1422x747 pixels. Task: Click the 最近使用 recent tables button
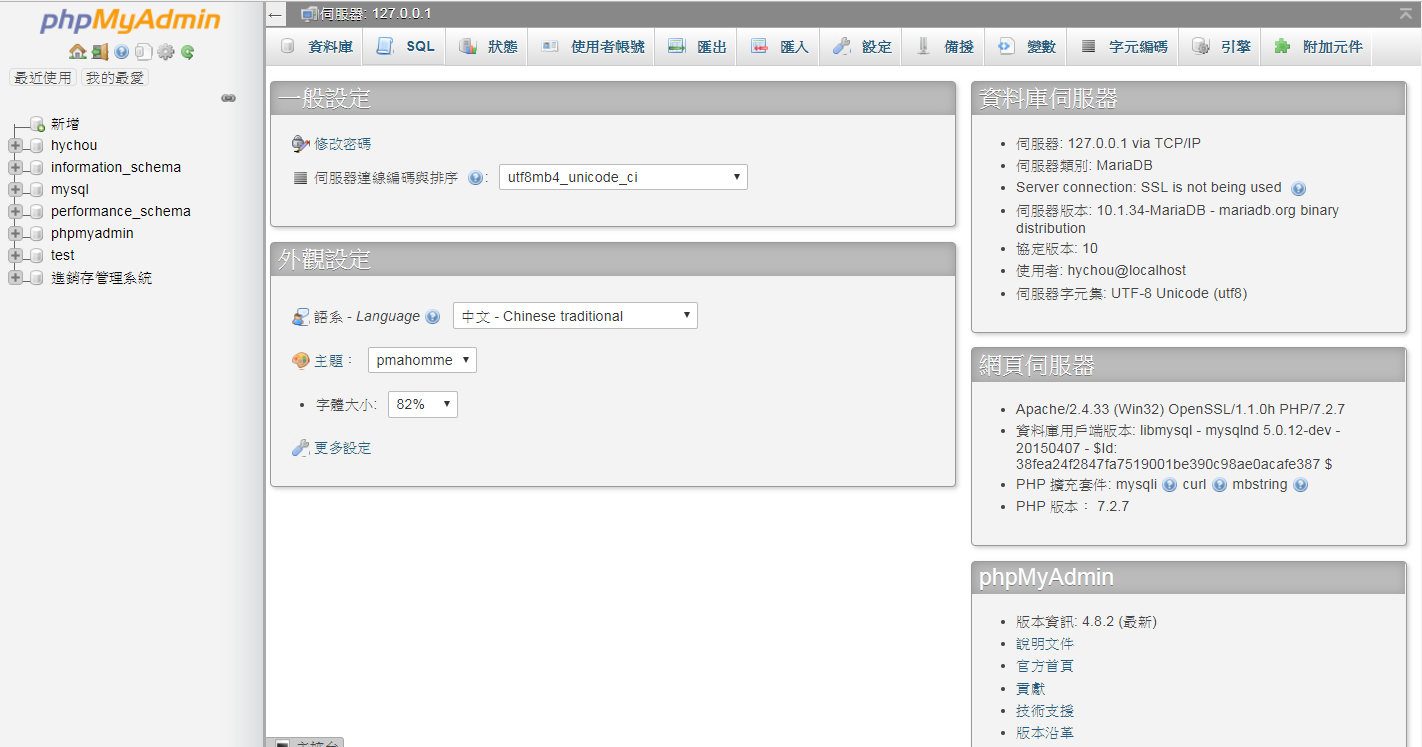(x=42, y=77)
